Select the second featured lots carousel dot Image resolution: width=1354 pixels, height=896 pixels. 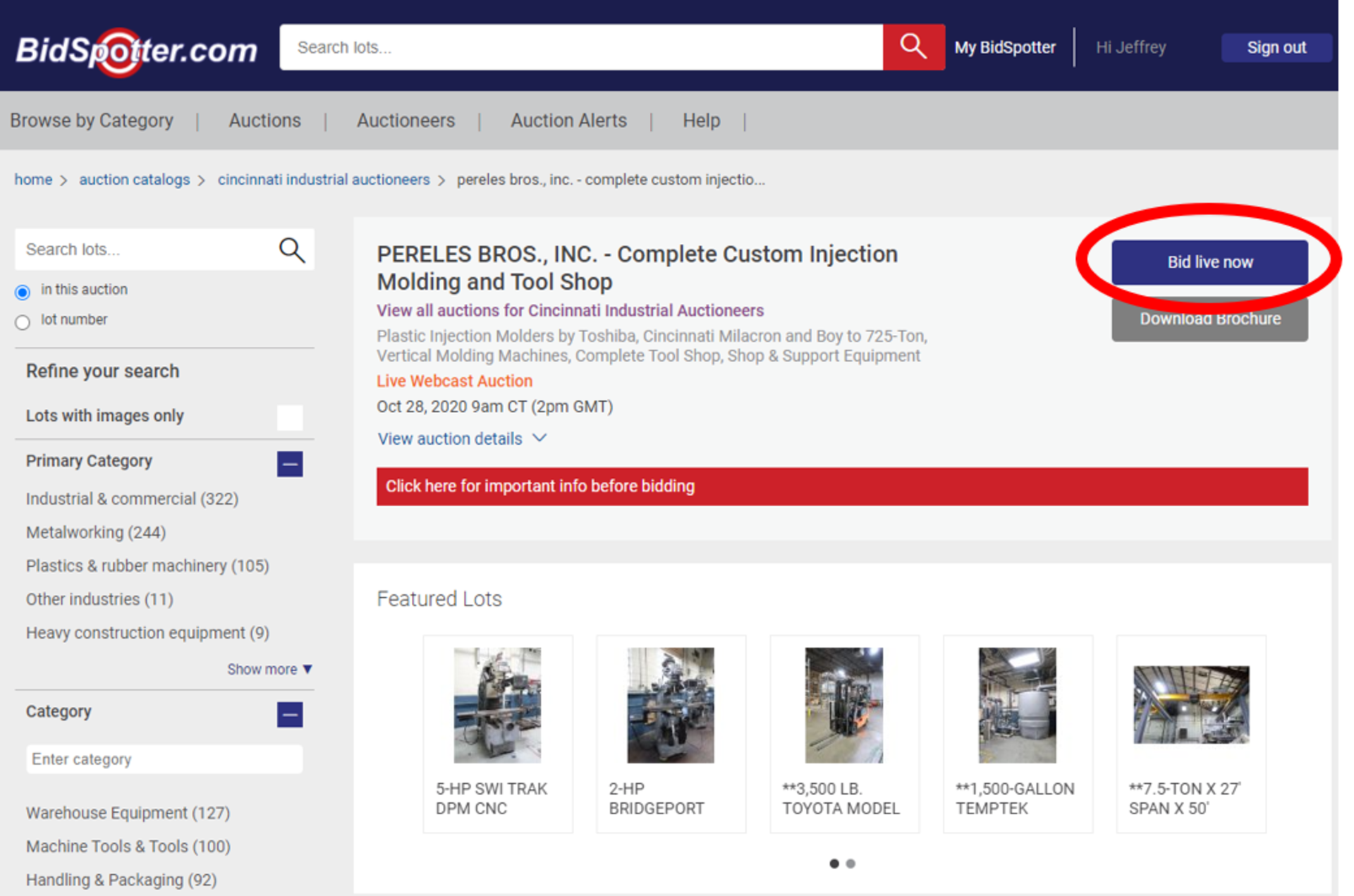pos(850,864)
